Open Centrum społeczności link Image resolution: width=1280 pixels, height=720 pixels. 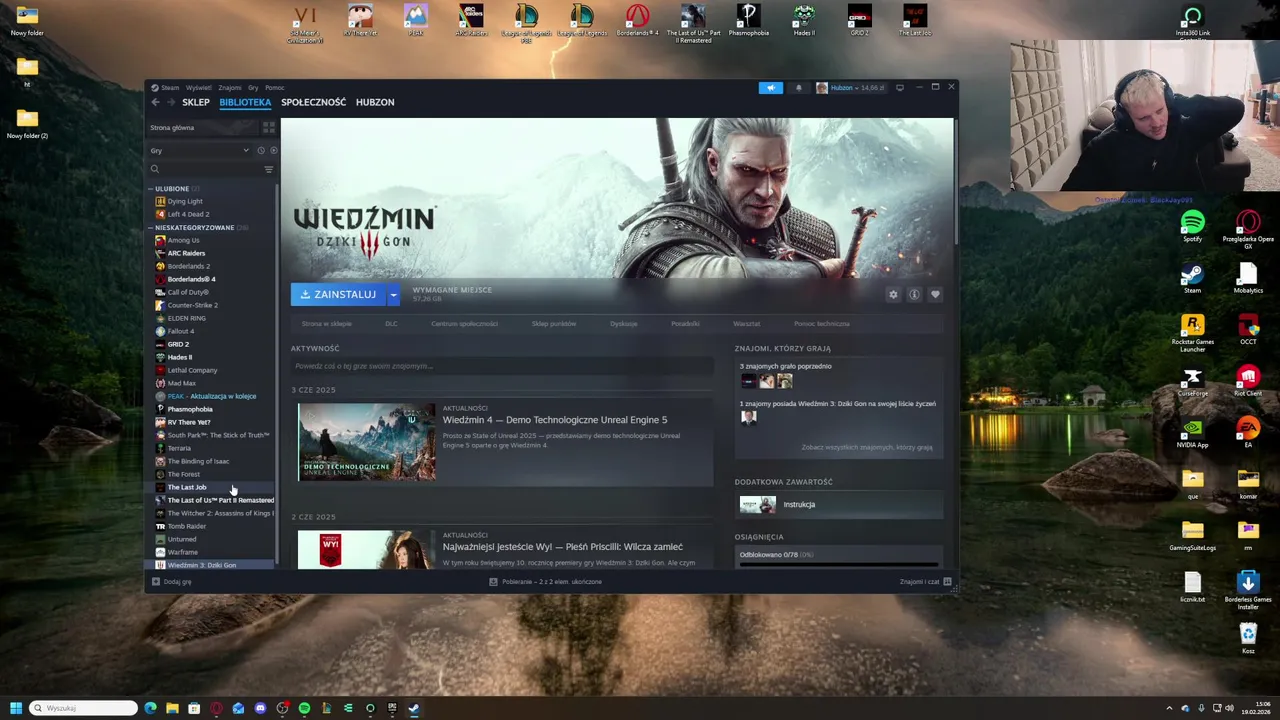tap(464, 324)
